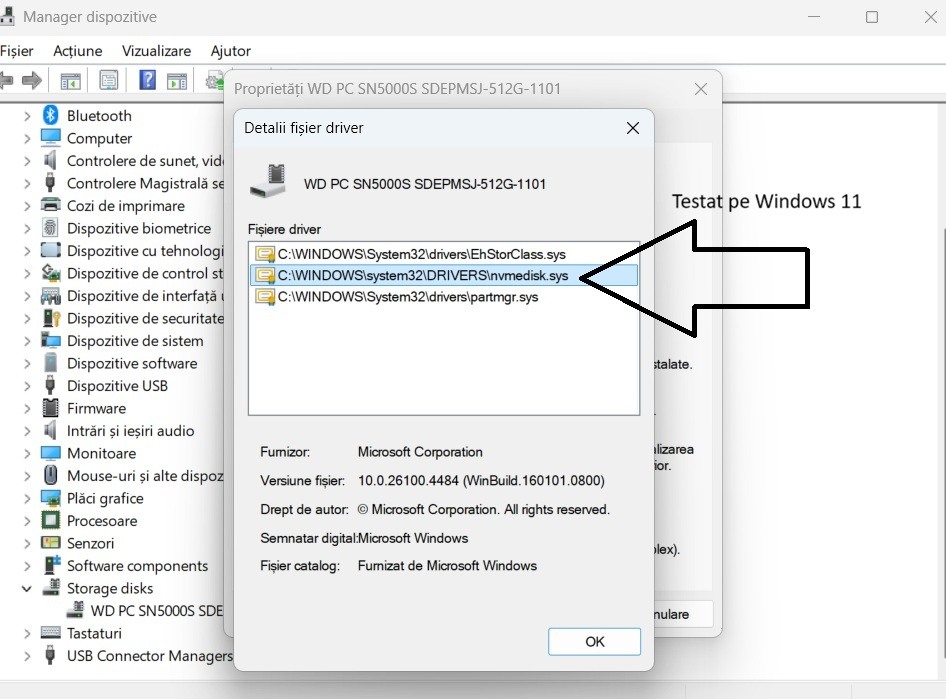
Task: Select the EhStorClass.sys driver path text
Action: pos(422,254)
